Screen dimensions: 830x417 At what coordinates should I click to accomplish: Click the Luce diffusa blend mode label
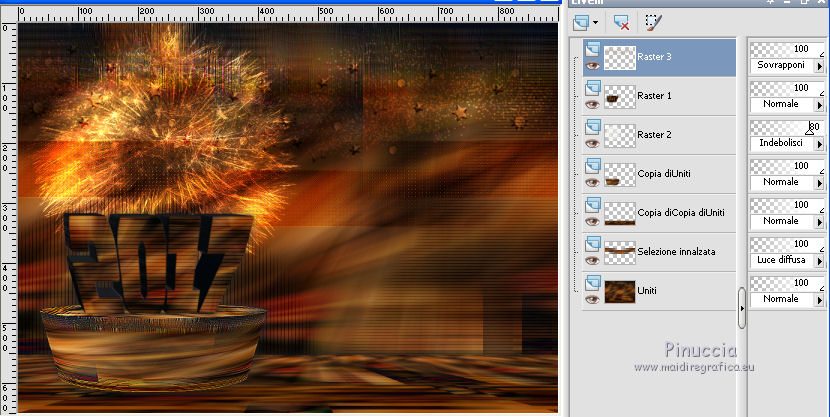[781, 260]
